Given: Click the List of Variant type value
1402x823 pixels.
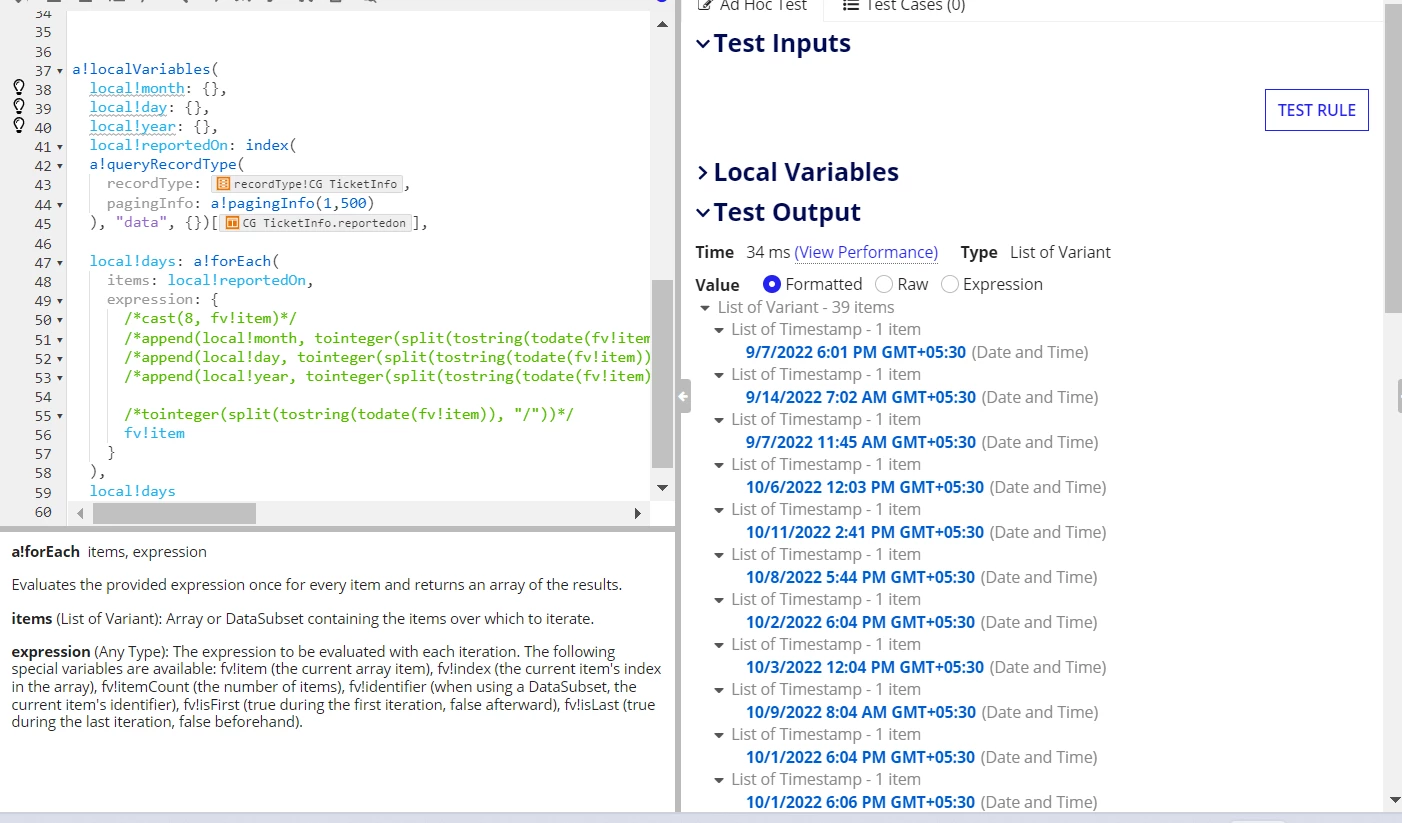Looking at the screenshot, I should pyautogui.click(x=1060, y=252).
